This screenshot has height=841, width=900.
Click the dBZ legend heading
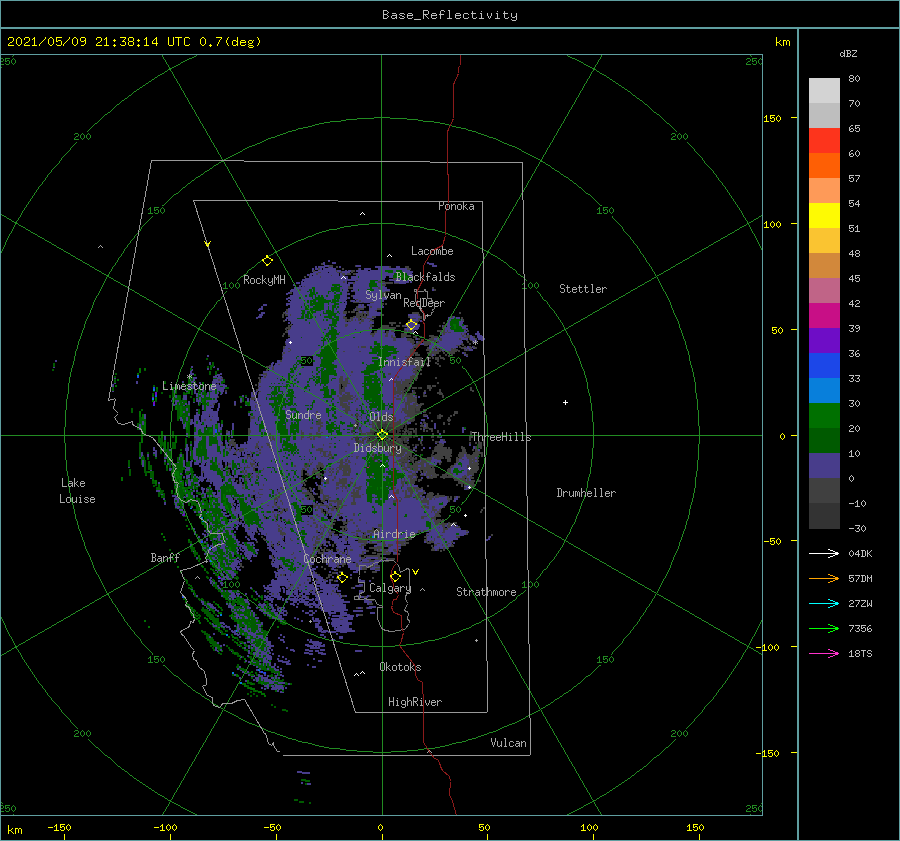[848, 53]
